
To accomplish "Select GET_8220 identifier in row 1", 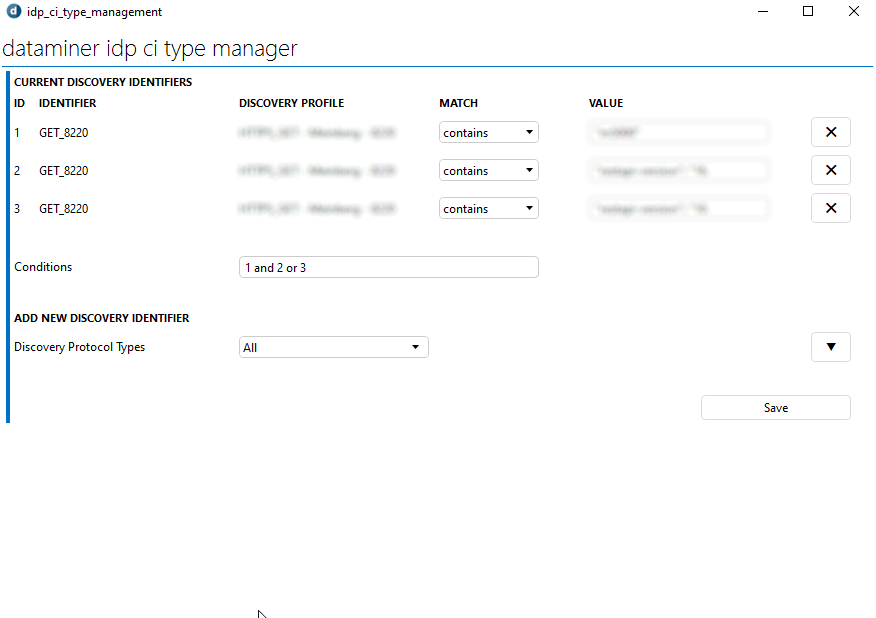I will tap(64, 133).
